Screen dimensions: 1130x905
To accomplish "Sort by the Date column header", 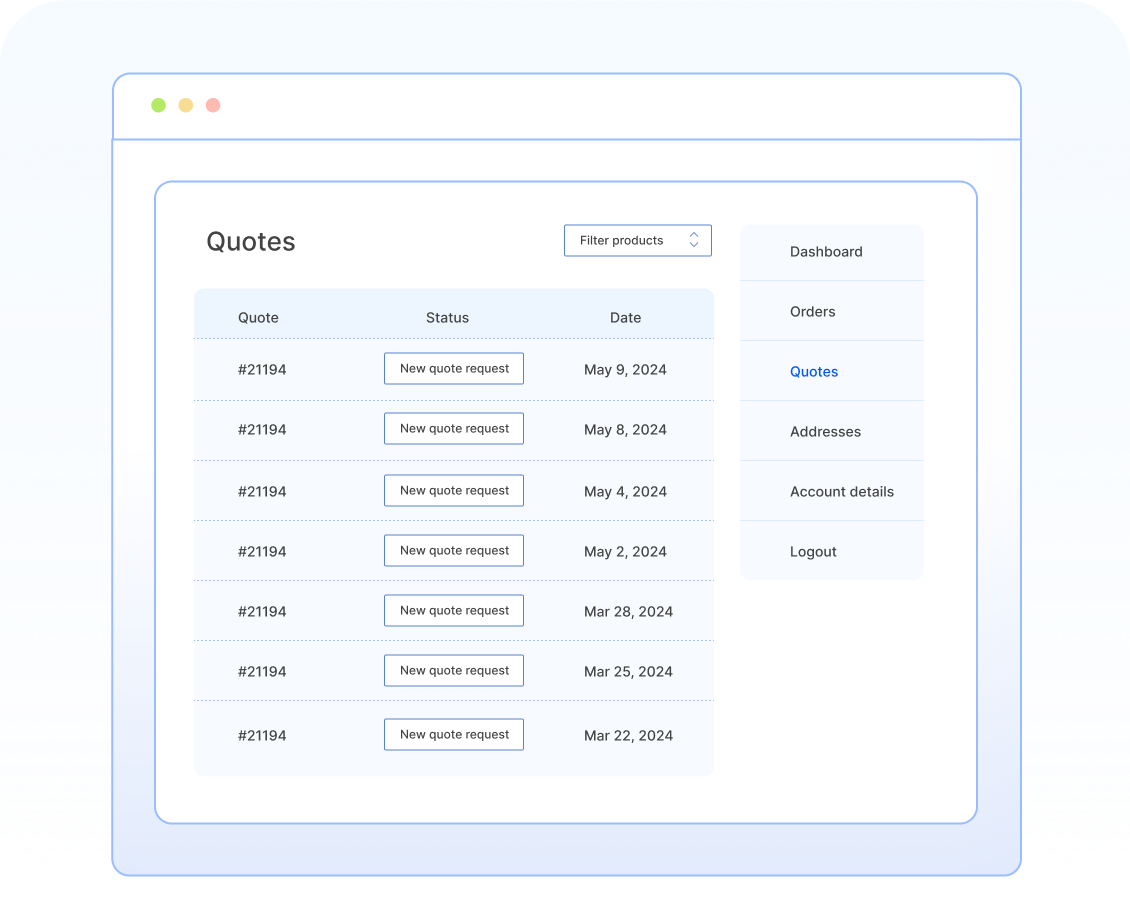I will pyautogui.click(x=625, y=317).
